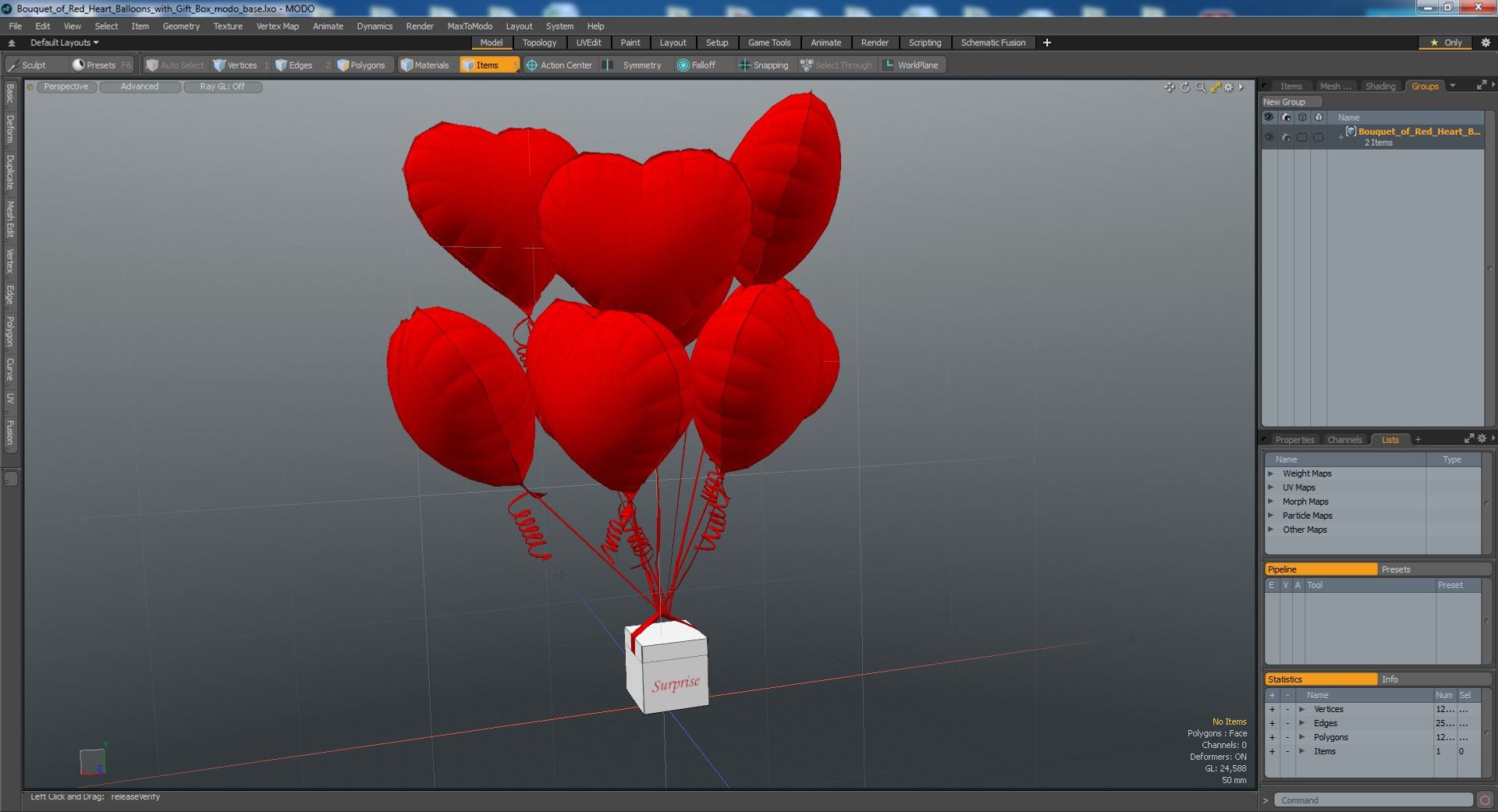The image size is (1498, 812).
Task: Select the Sculpt tool
Action: 27,65
